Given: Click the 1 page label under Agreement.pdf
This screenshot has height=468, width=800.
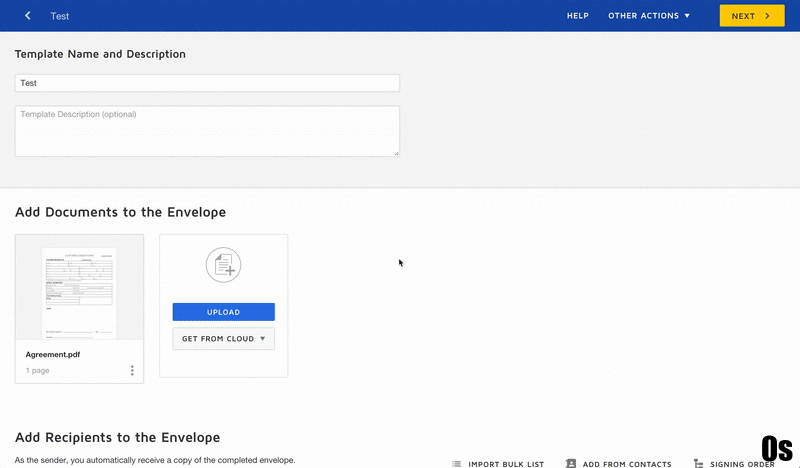Looking at the screenshot, I should click(38, 371).
